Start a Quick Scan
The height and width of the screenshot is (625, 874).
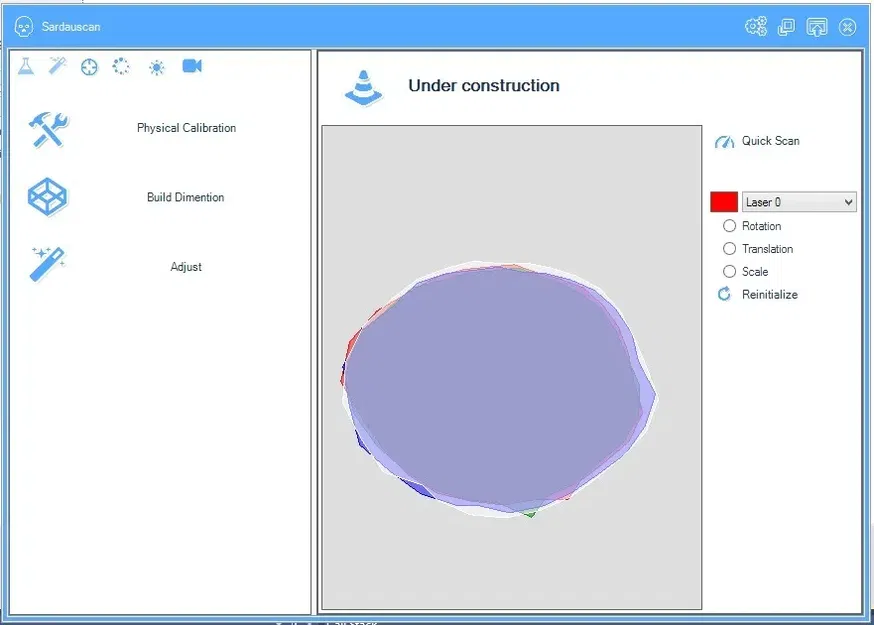click(757, 141)
